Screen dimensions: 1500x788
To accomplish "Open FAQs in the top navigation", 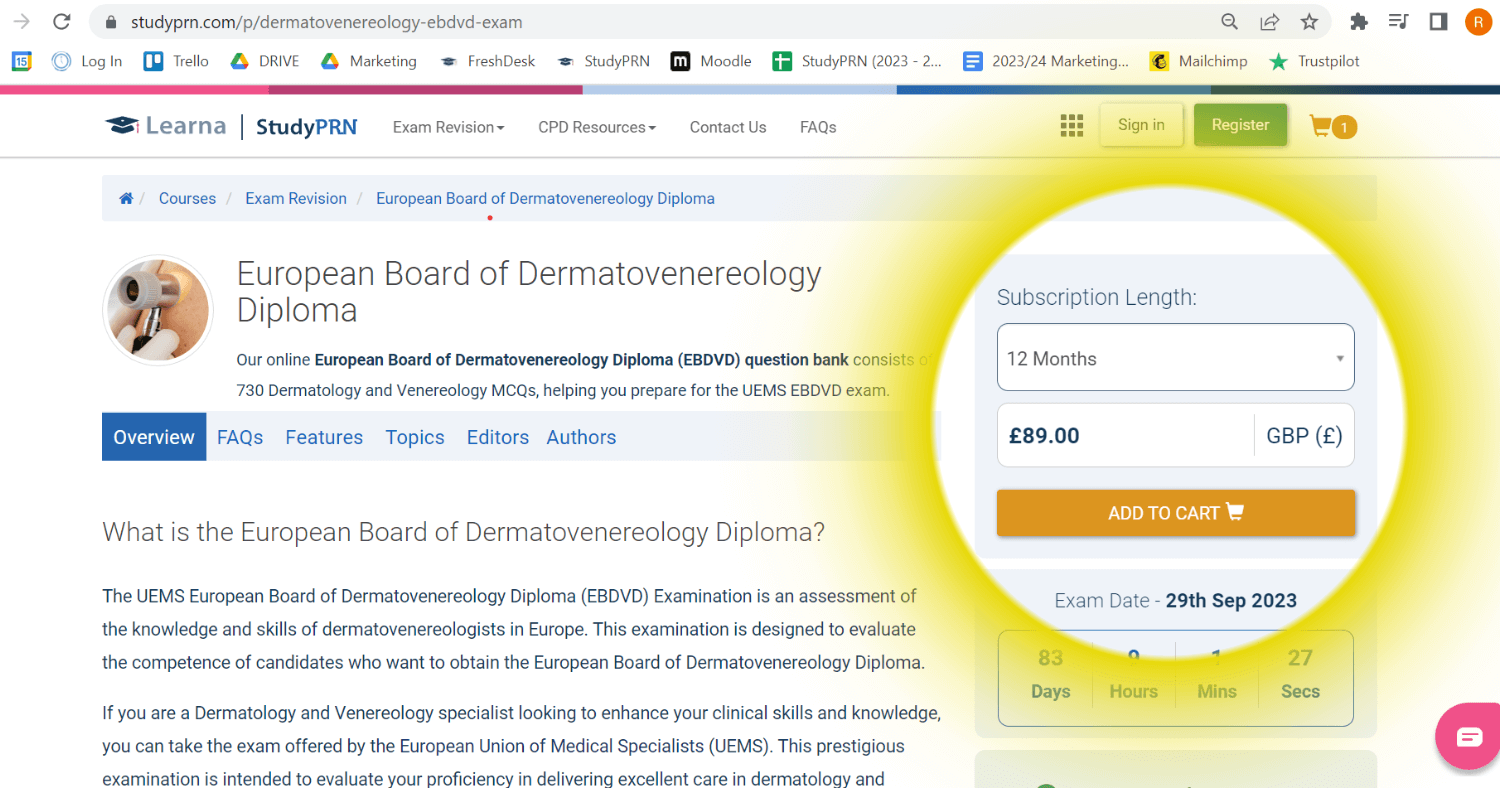I will coord(818,127).
